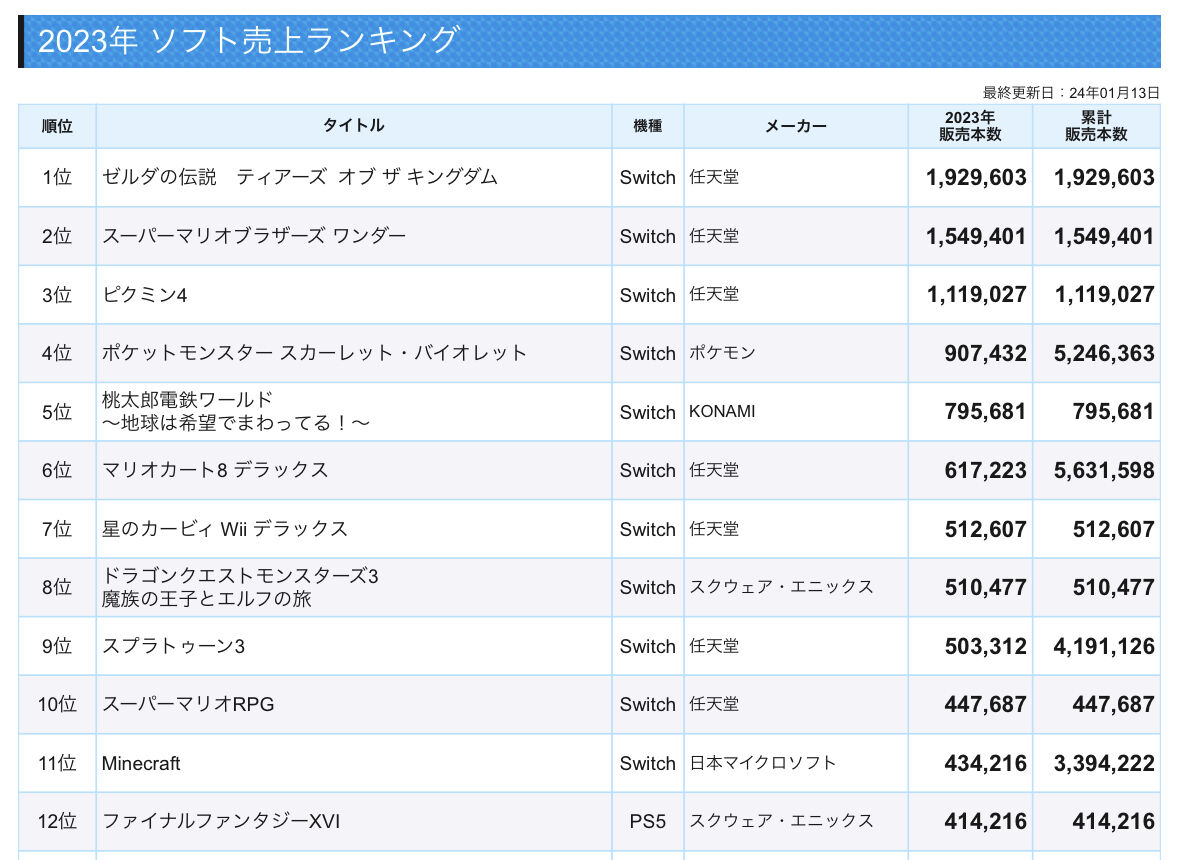This screenshot has width=1179, height=860.
Task: Select title スーパーマリオブラザーズ ワンダー
Action: click(253, 236)
